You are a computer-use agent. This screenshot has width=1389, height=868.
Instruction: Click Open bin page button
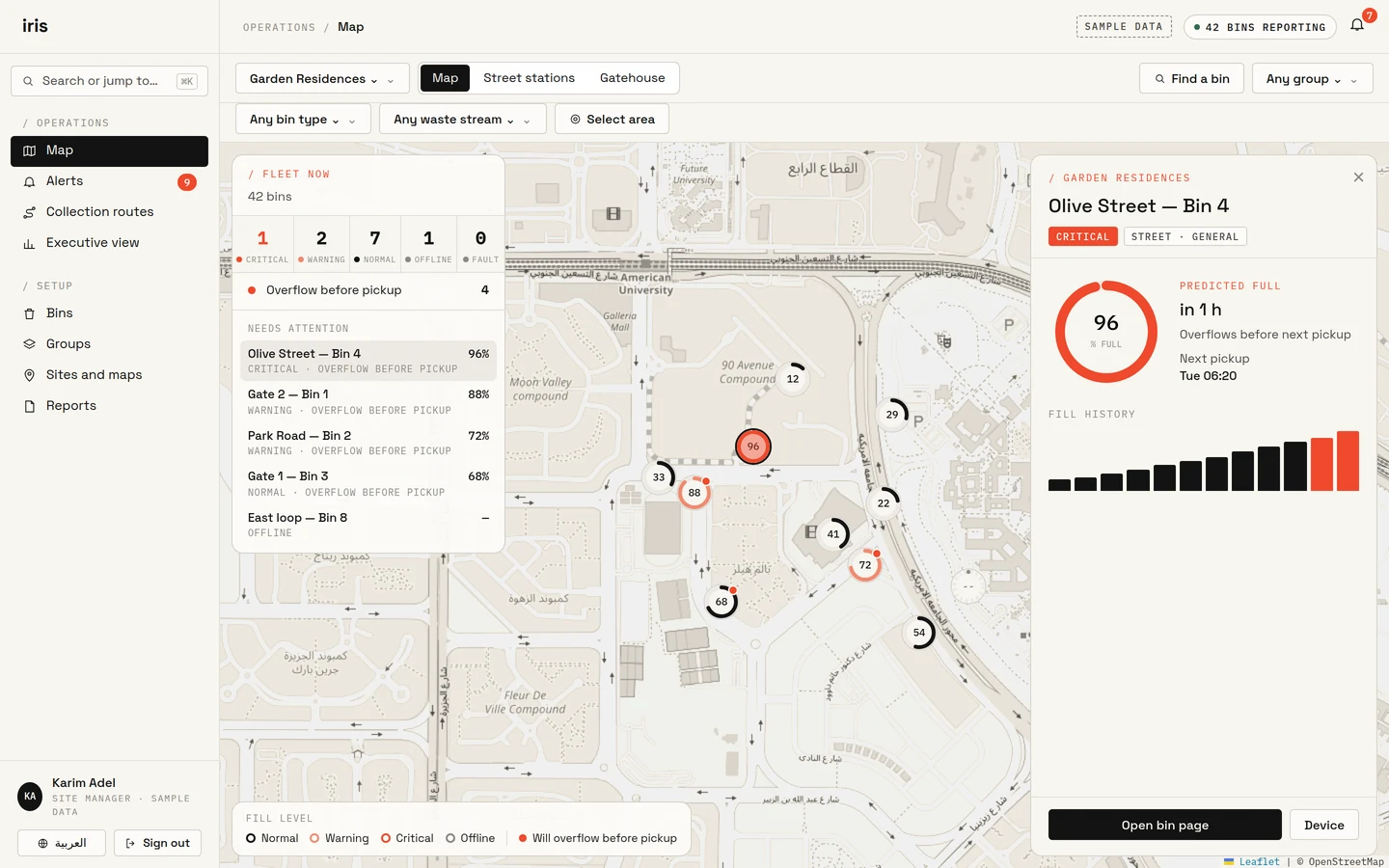click(1165, 826)
